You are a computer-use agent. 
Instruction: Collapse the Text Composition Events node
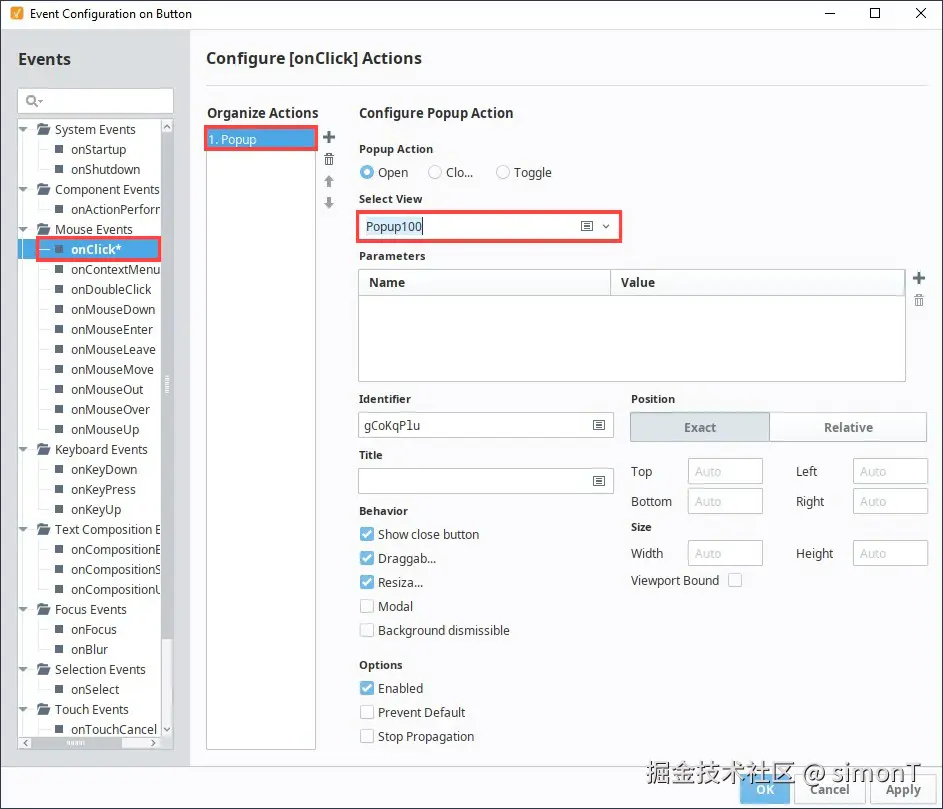click(x=23, y=529)
